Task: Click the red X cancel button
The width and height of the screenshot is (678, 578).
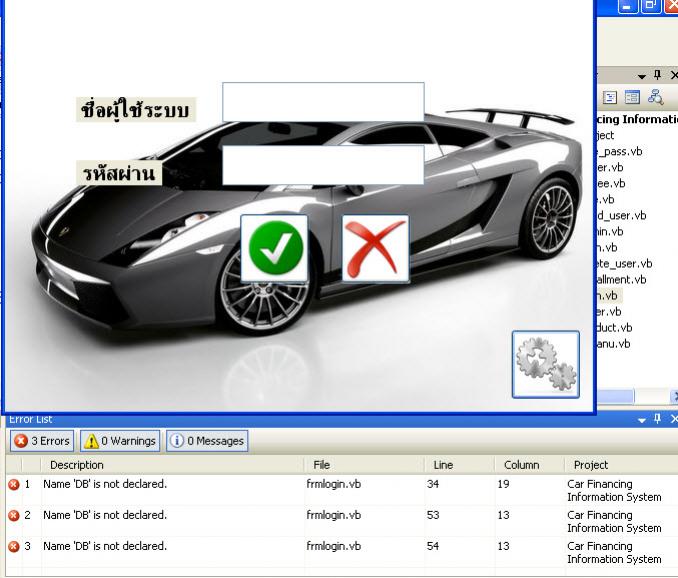Action: (x=375, y=248)
